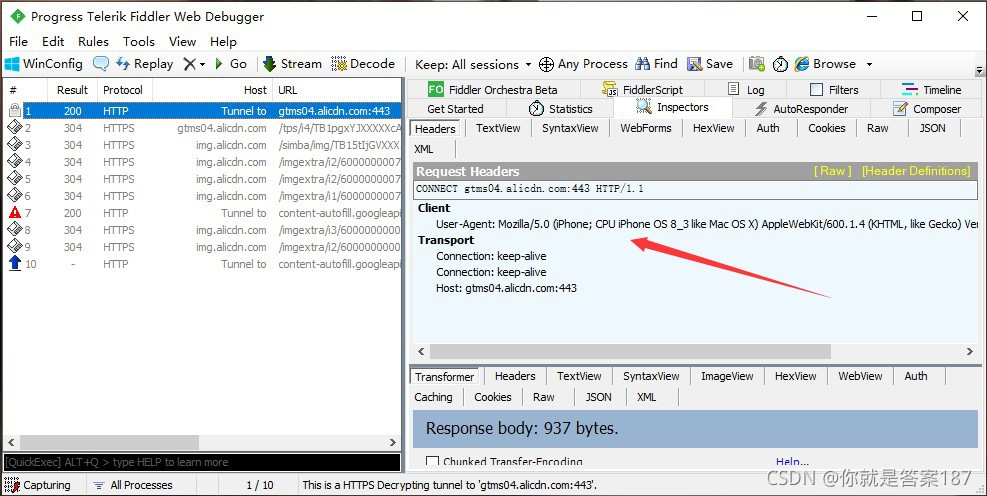Open the Log tab
Image resolution: width=987 pixels, height=496 pixels.
(745, 89)
